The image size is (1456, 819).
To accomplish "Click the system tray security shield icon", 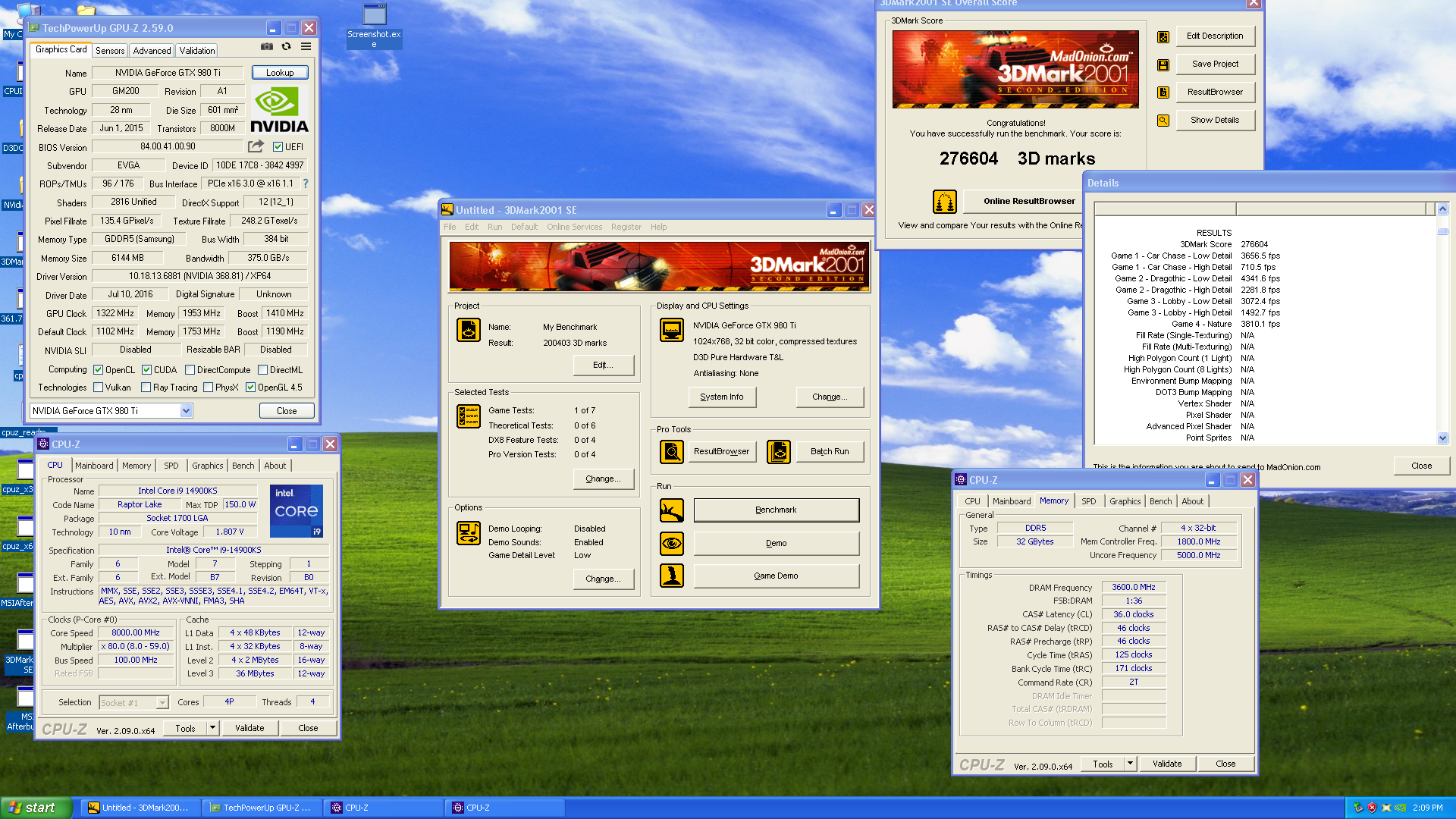I will tap(1372, 808).
